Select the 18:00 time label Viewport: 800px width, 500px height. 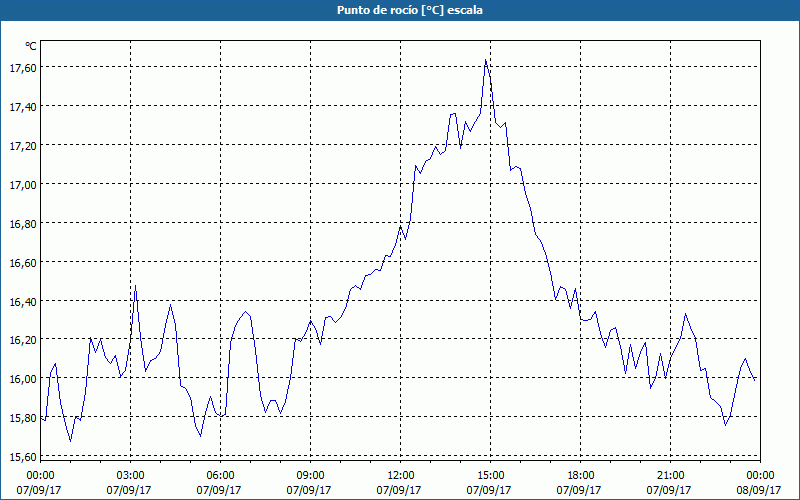(580, 476)
